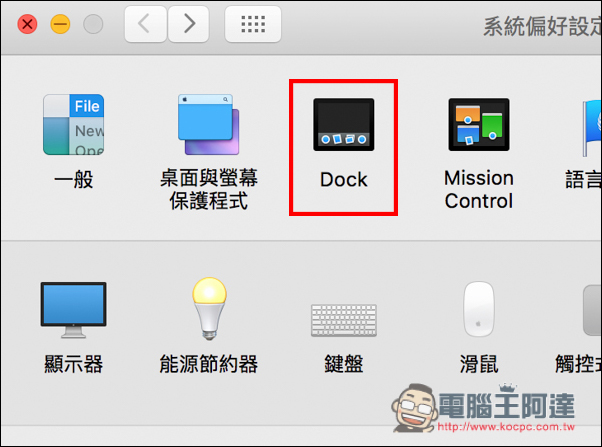
Task: Click the www.kocpc.com.tw watermark link
Action: click(x=506, y=427)
